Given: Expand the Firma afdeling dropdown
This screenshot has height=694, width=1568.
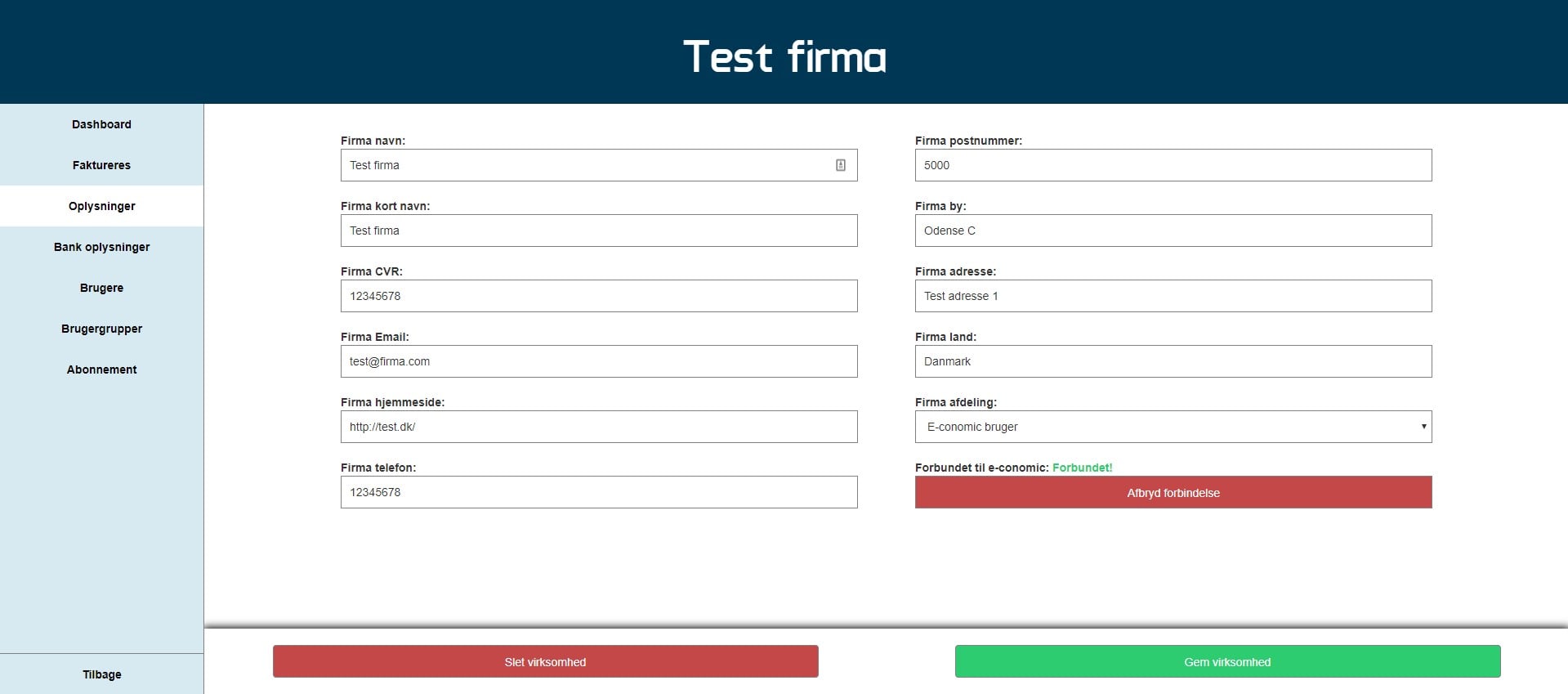Looking at the screenshot, I should pos(1173,427).
